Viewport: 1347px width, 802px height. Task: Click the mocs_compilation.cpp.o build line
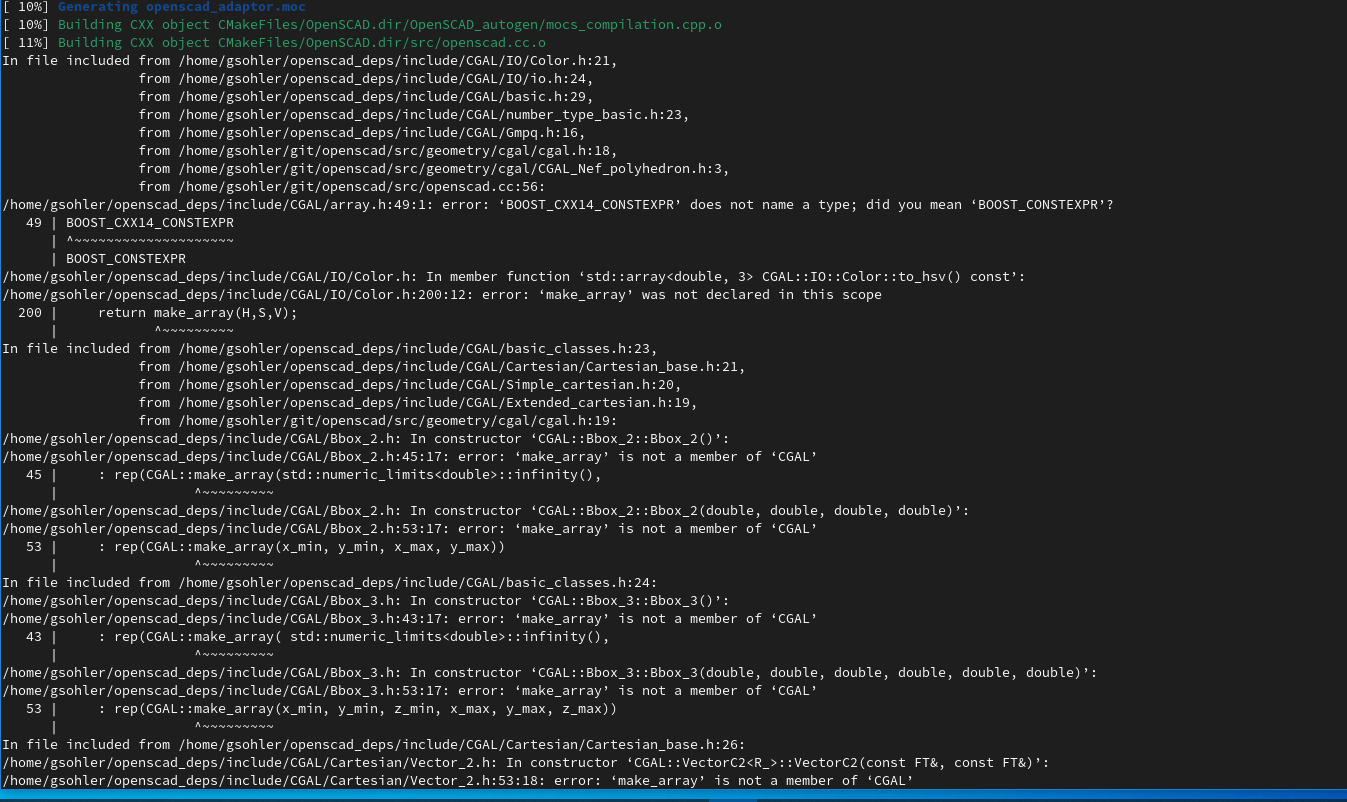click(x=390, y=25)
